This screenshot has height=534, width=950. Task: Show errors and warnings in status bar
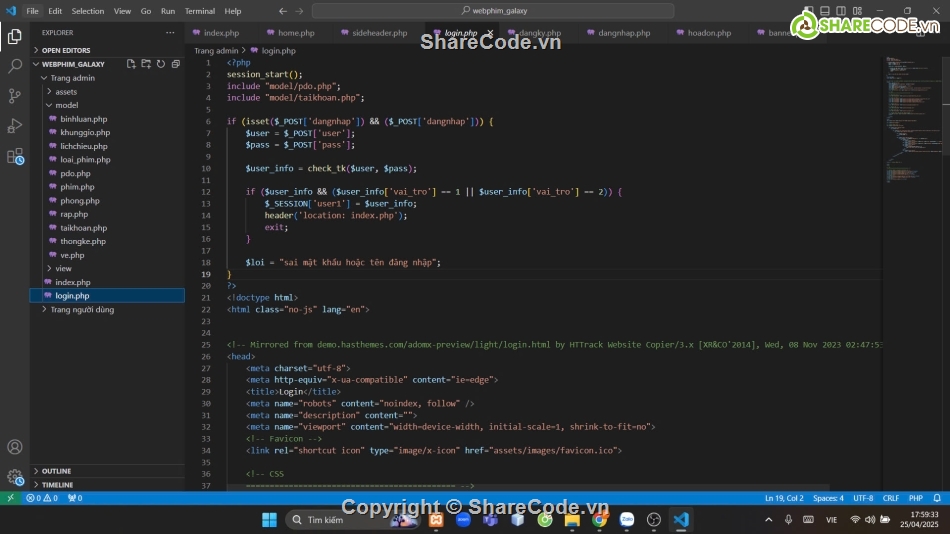[x=42, y=498]
